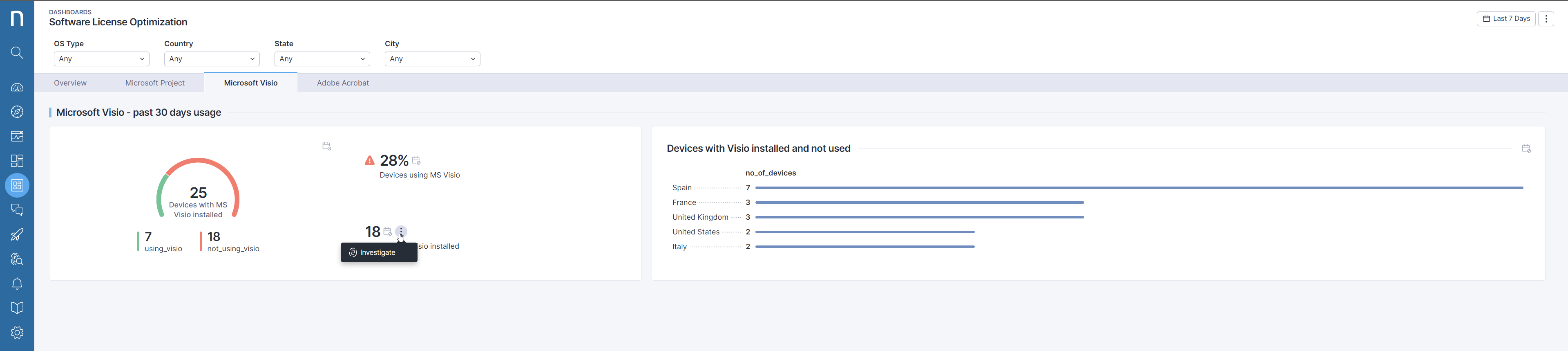The image size is (1568, 351).
Task: Switch to the Microsoft Project tab
Action: 155,83
